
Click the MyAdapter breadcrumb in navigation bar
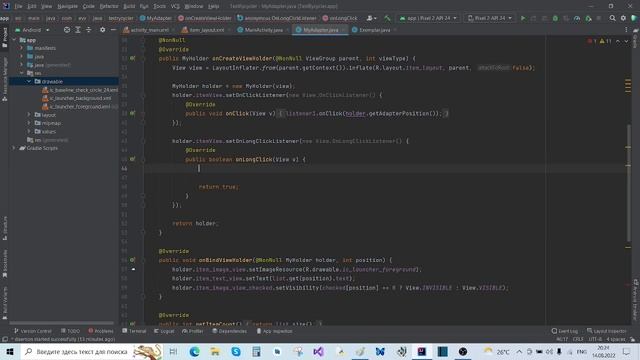[x=156, y=18]
